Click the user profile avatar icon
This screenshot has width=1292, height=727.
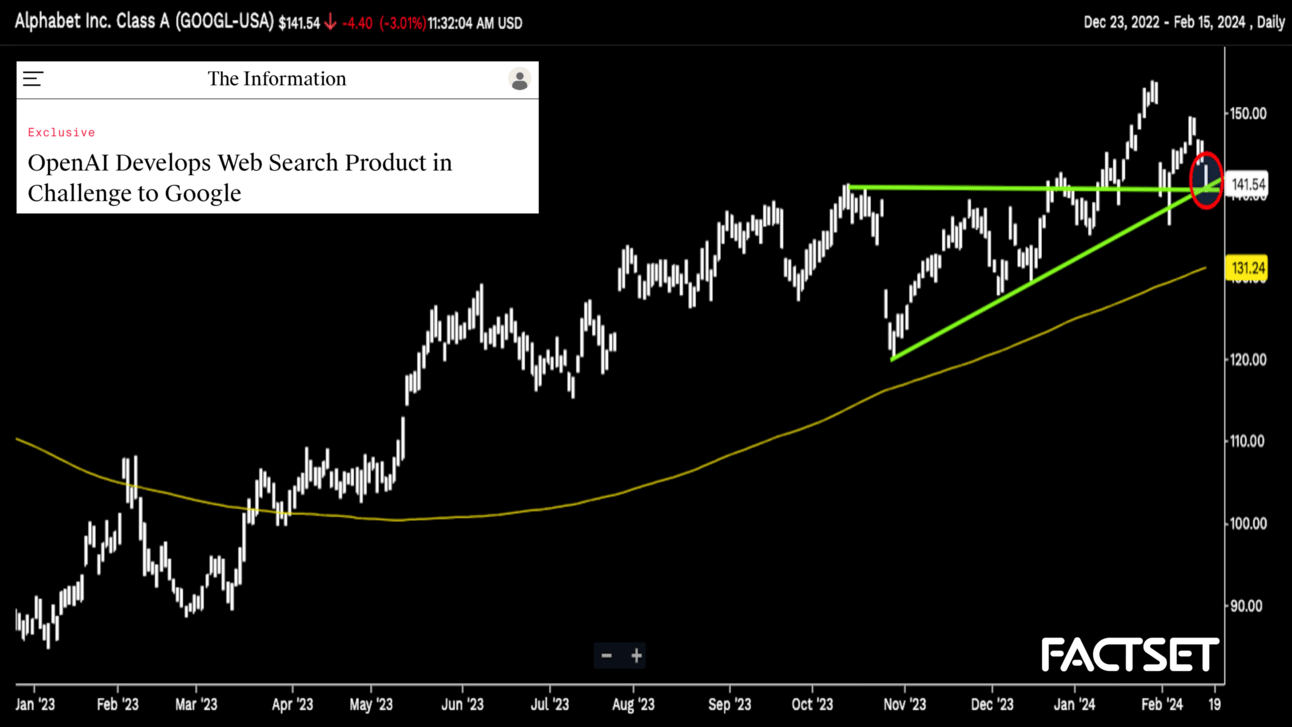click(519, 79)
